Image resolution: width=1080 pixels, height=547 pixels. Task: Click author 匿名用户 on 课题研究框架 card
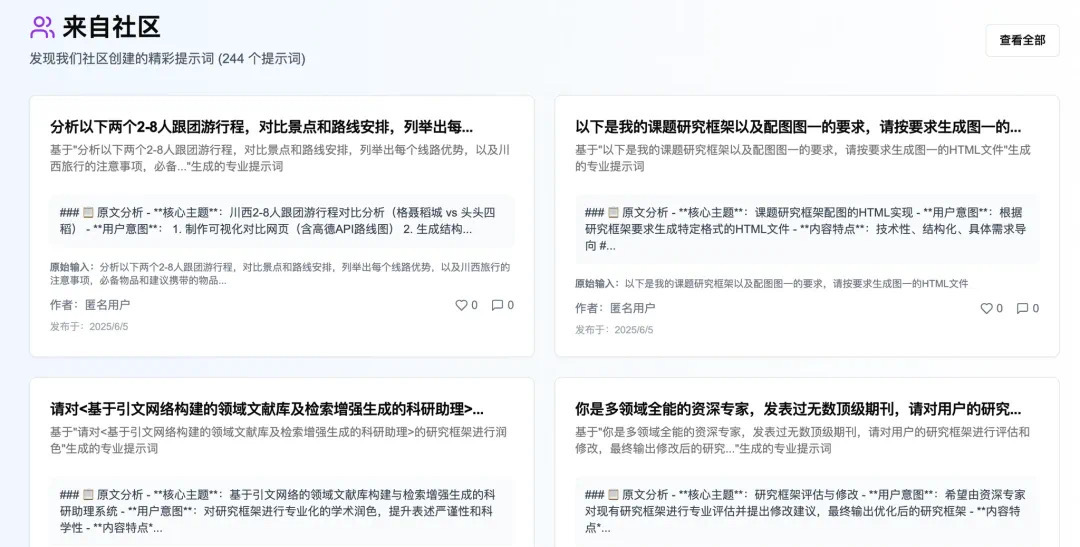click(x=632, y=308)
